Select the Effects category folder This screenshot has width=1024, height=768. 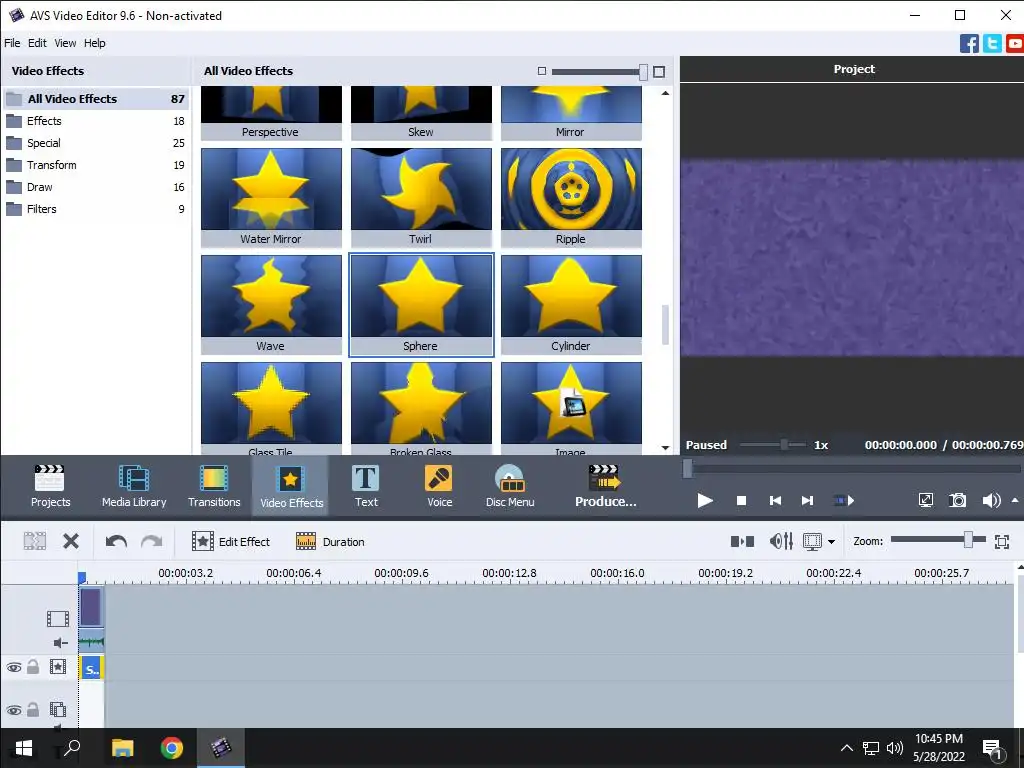pyautogui.click(x=95, y=121)
